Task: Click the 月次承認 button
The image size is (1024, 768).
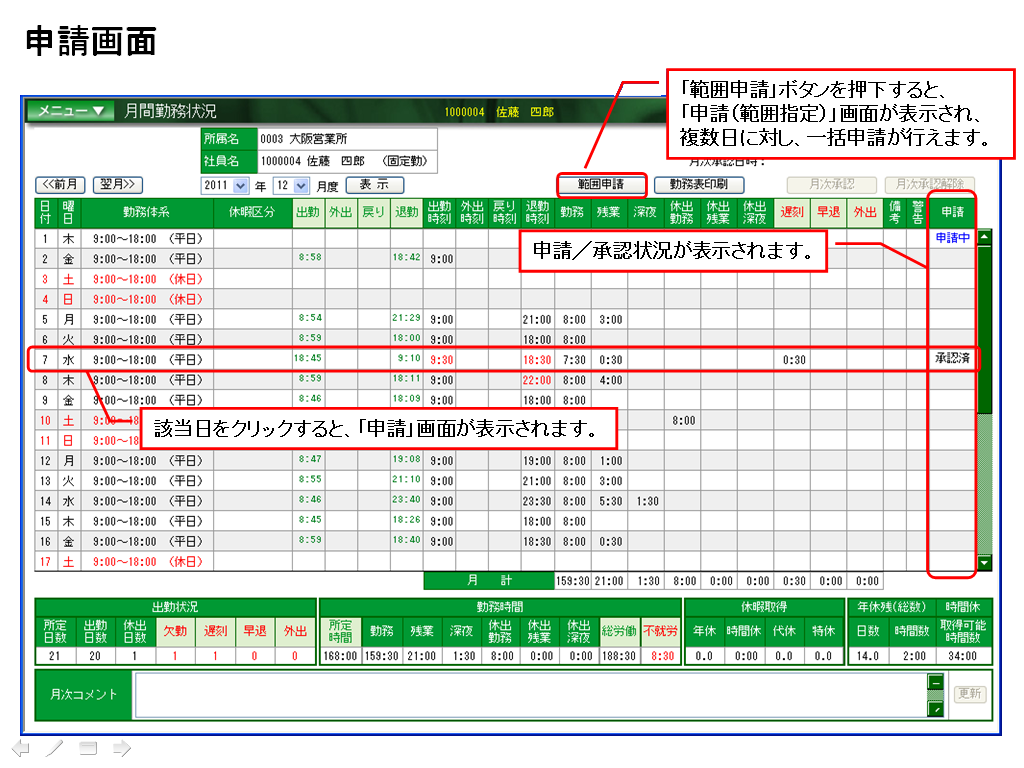Action: 831,185
